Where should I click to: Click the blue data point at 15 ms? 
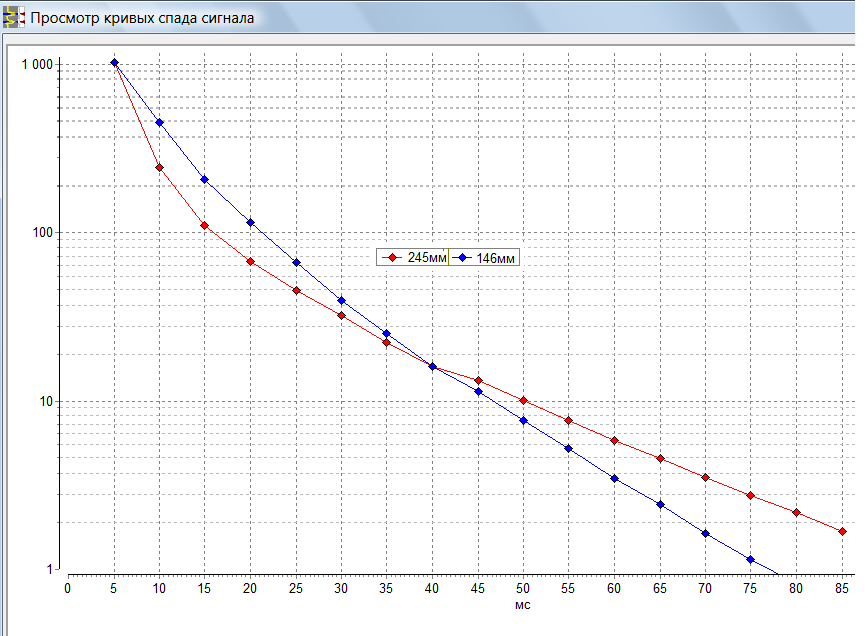[205, 179]
